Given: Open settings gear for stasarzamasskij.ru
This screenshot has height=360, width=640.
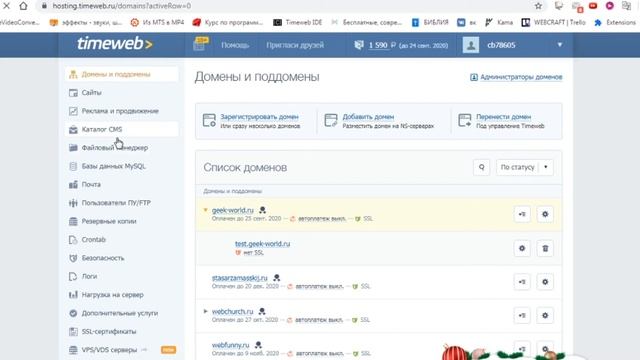Looking at the screenshot, I should pyautogui.click(x=545, y=282).
